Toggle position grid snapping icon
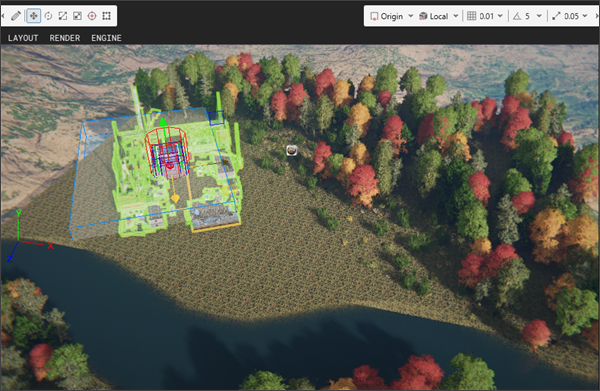The width and height of the screenshot is (600, 391). (472, 16)
